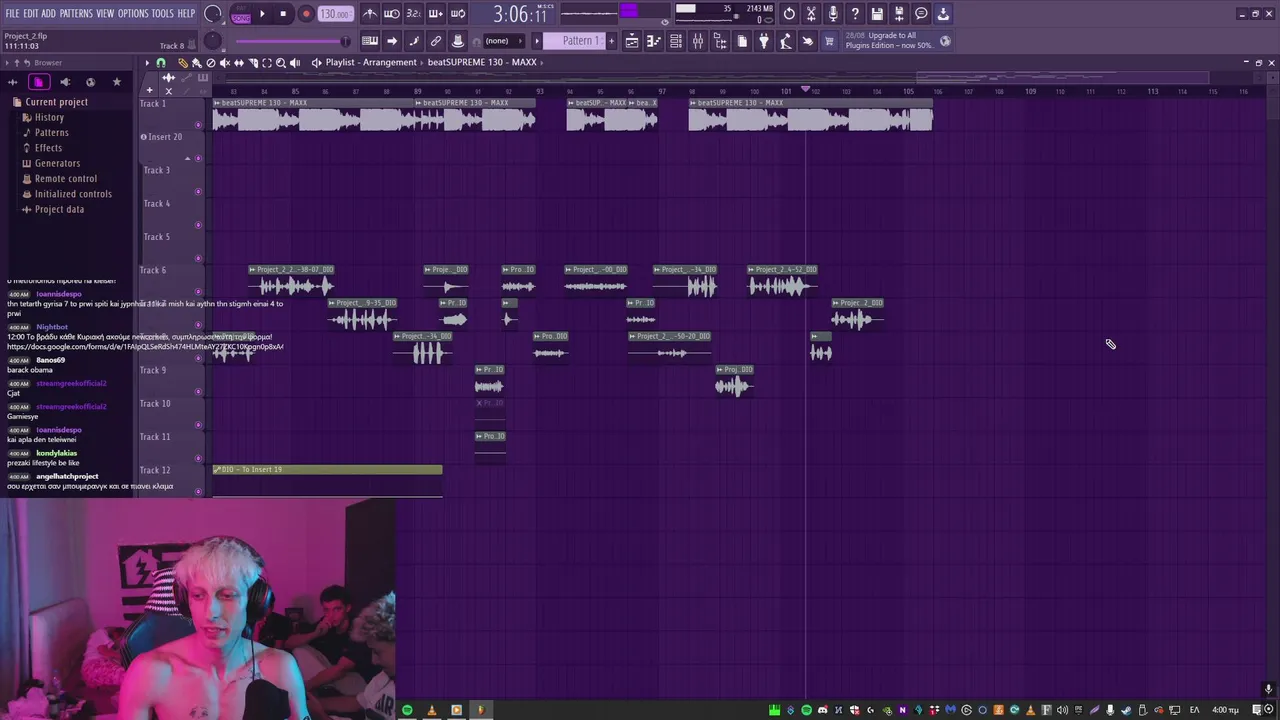Select the Zoom tool in playlist toolbar
Image resolution: width=1280 pixels, height=720 pixels.
(281, 63)
